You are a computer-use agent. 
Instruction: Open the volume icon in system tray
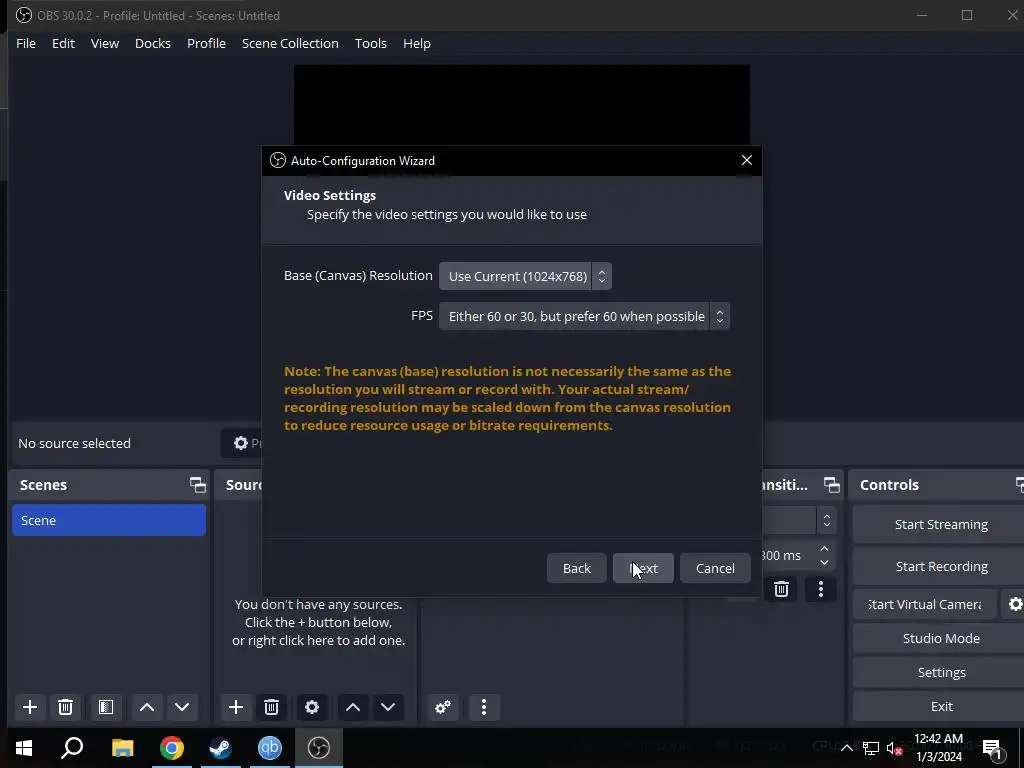895,748
